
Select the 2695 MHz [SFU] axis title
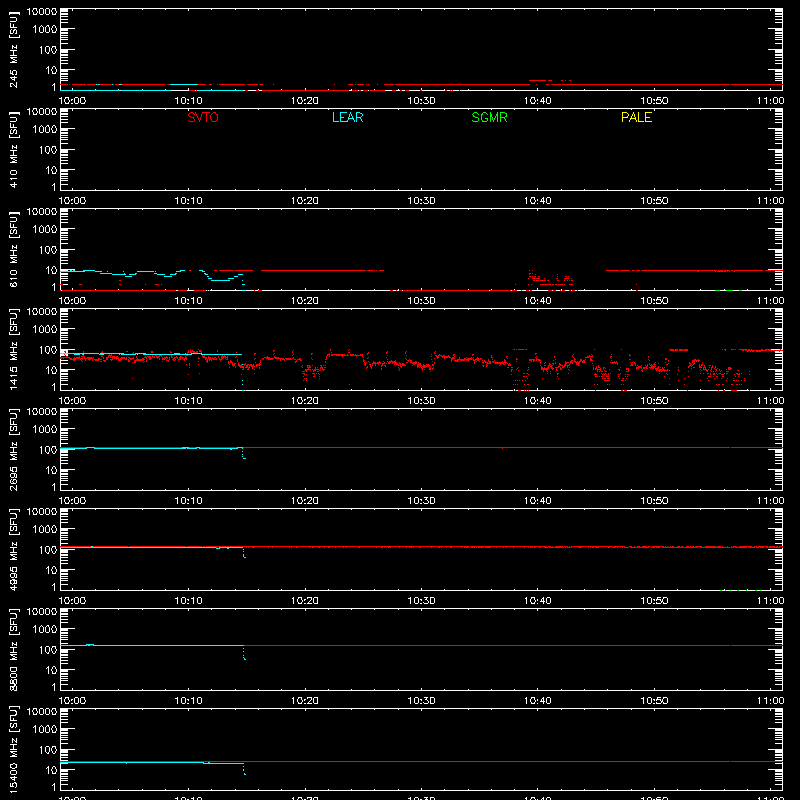pos(13,449)
